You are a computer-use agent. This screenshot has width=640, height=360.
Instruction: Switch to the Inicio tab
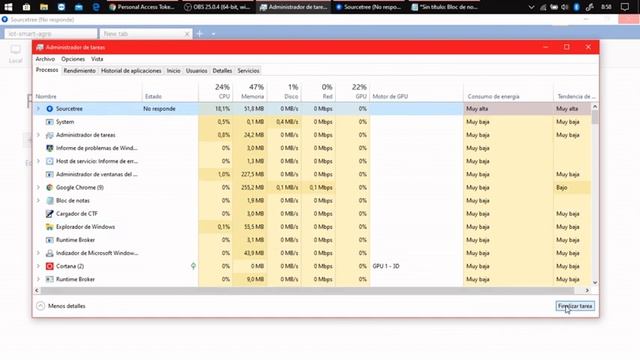[173, 71]
